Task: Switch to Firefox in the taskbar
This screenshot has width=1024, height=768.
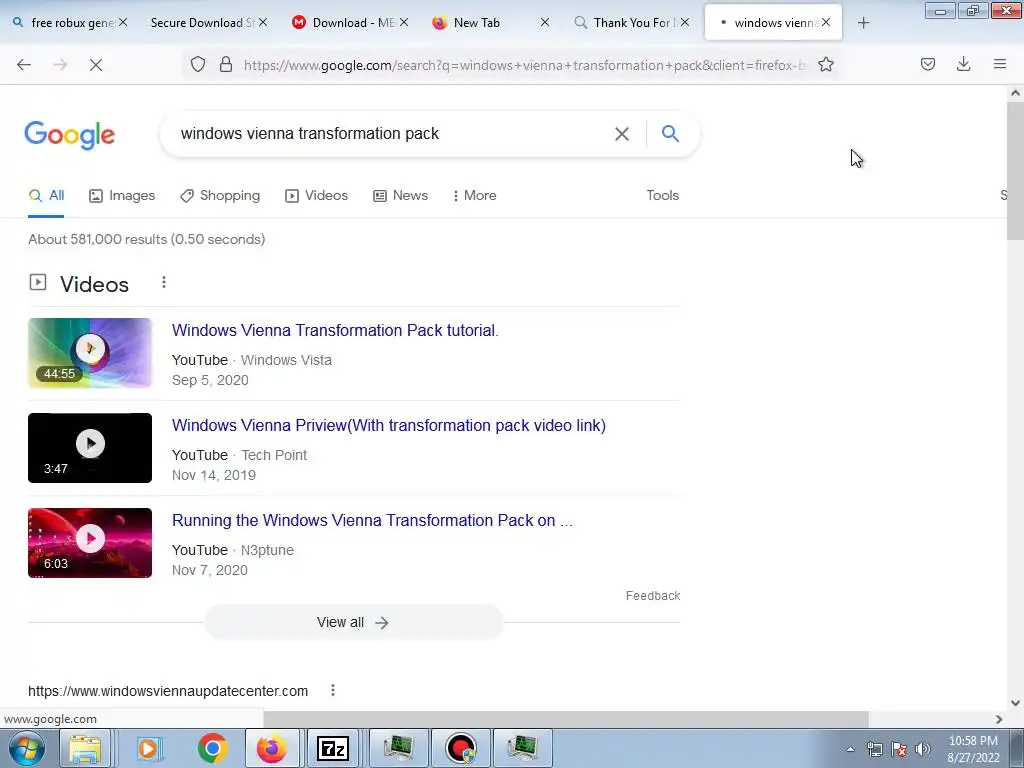Action: [x=272, y=748]
